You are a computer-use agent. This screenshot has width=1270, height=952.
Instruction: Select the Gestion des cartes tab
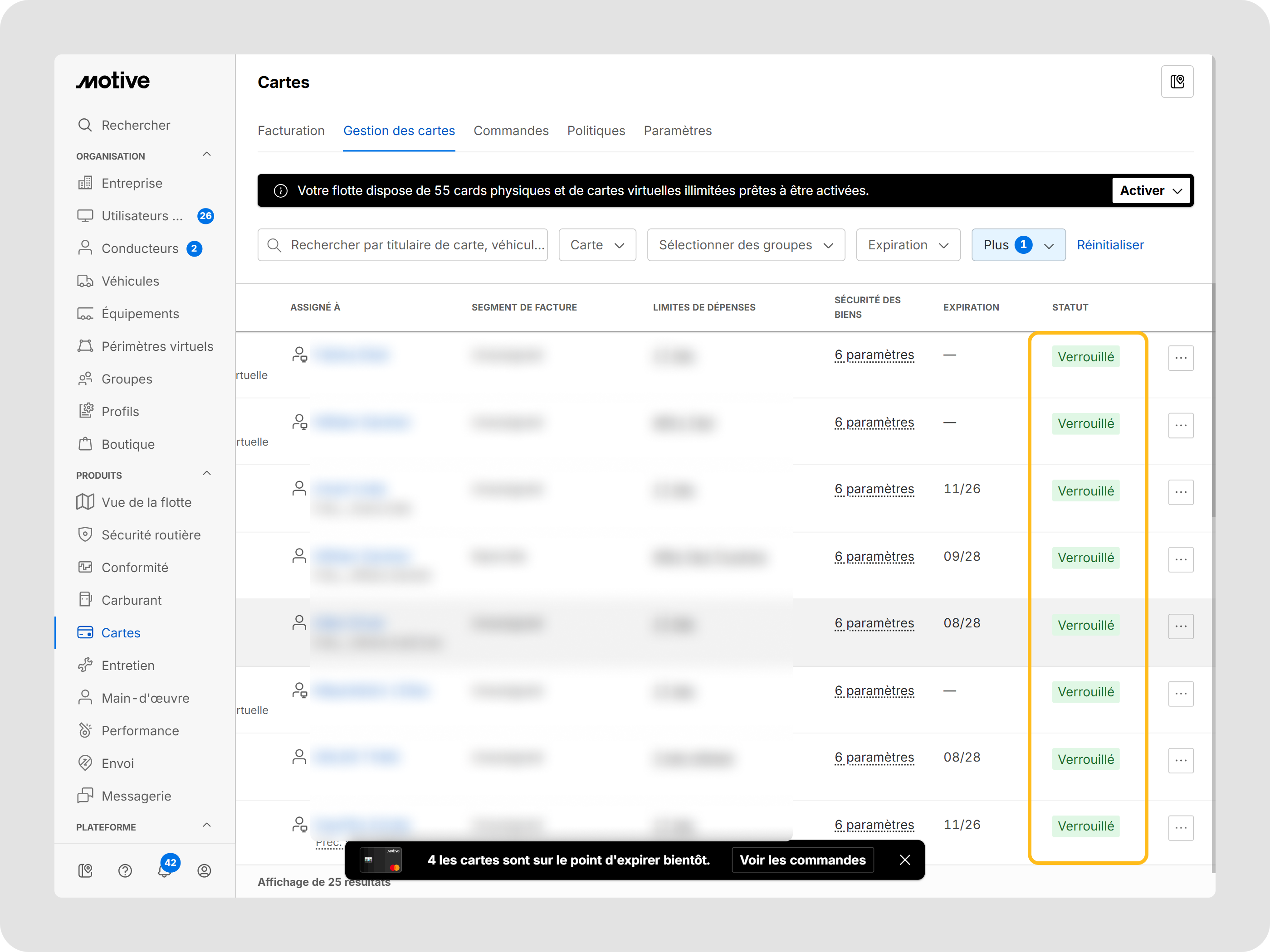[399, 131]
